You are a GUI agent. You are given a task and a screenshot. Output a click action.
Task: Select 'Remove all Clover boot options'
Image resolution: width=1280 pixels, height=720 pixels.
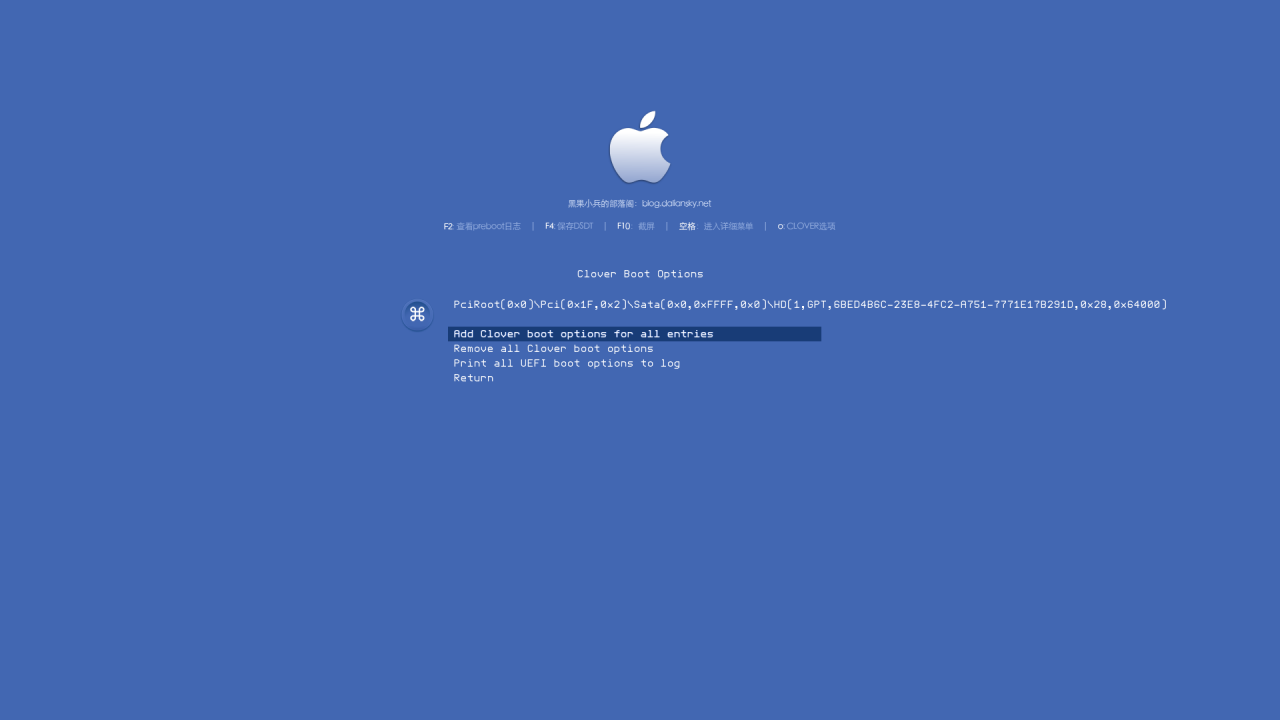(x=554, y=348)
